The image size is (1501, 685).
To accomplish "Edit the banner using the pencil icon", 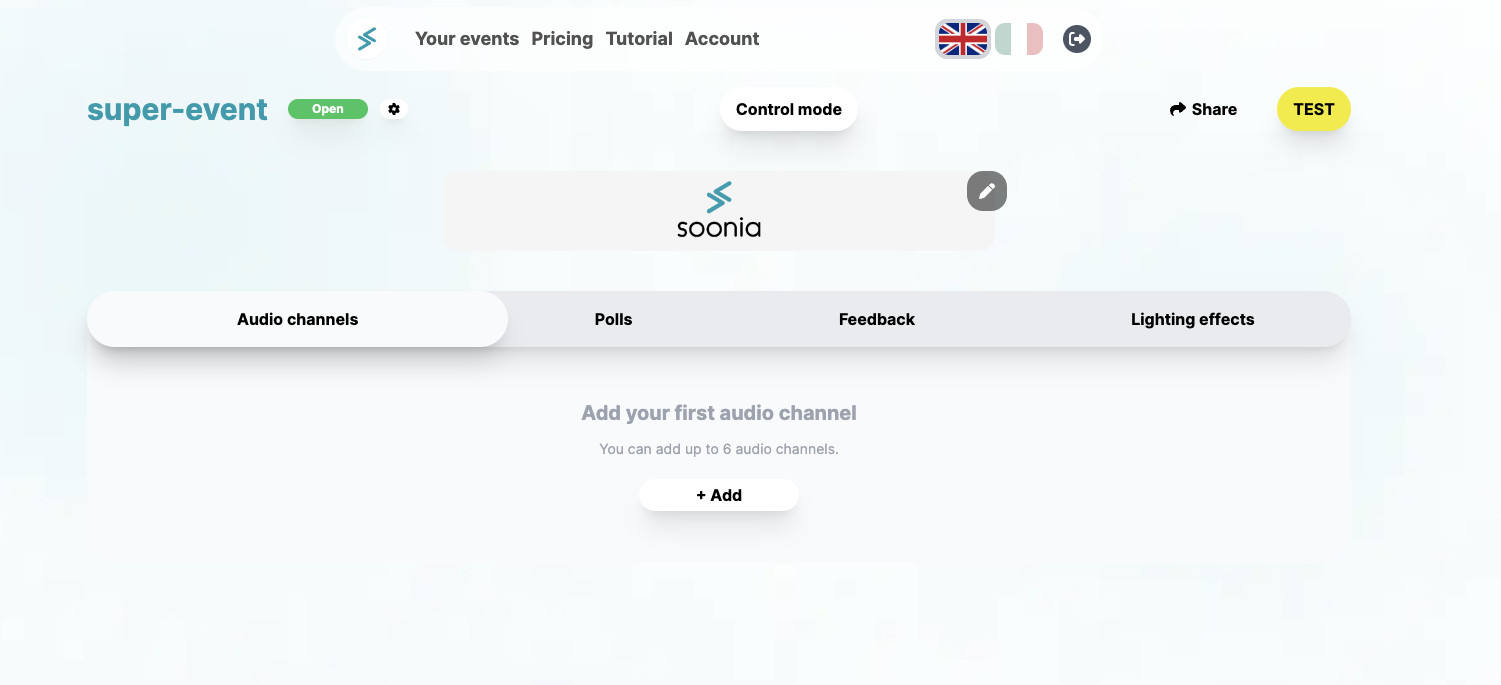I will [986, 190].
